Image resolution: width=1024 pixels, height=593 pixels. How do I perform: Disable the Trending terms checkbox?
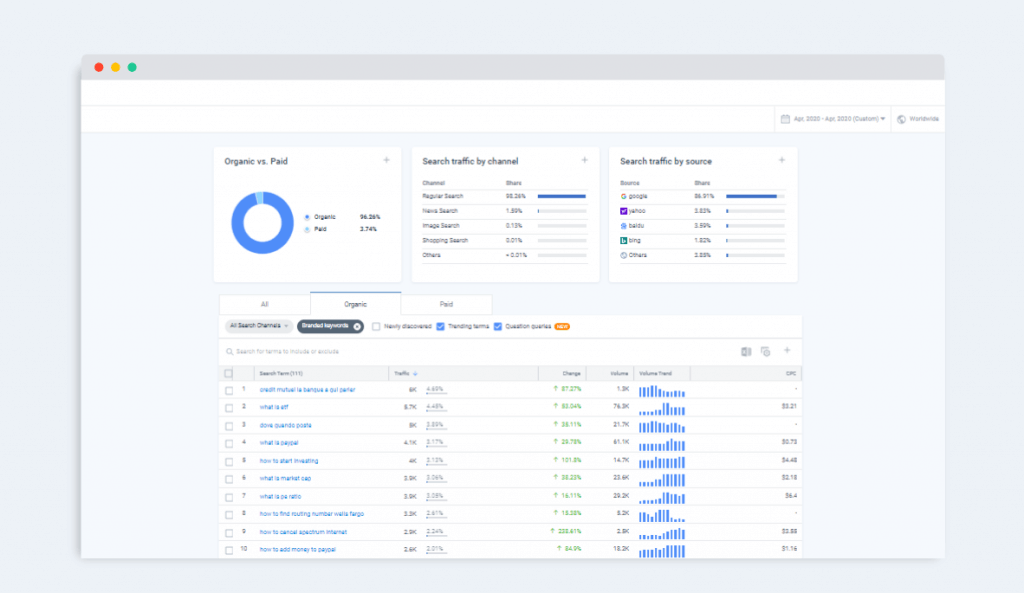coord(440,327)
